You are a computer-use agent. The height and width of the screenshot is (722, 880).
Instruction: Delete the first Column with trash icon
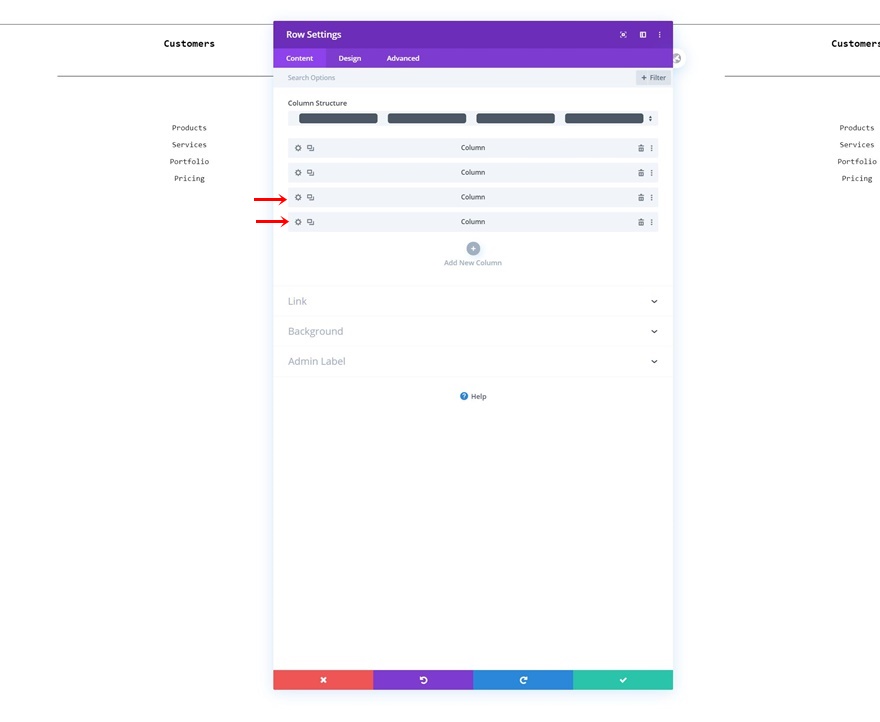[641, 148]
